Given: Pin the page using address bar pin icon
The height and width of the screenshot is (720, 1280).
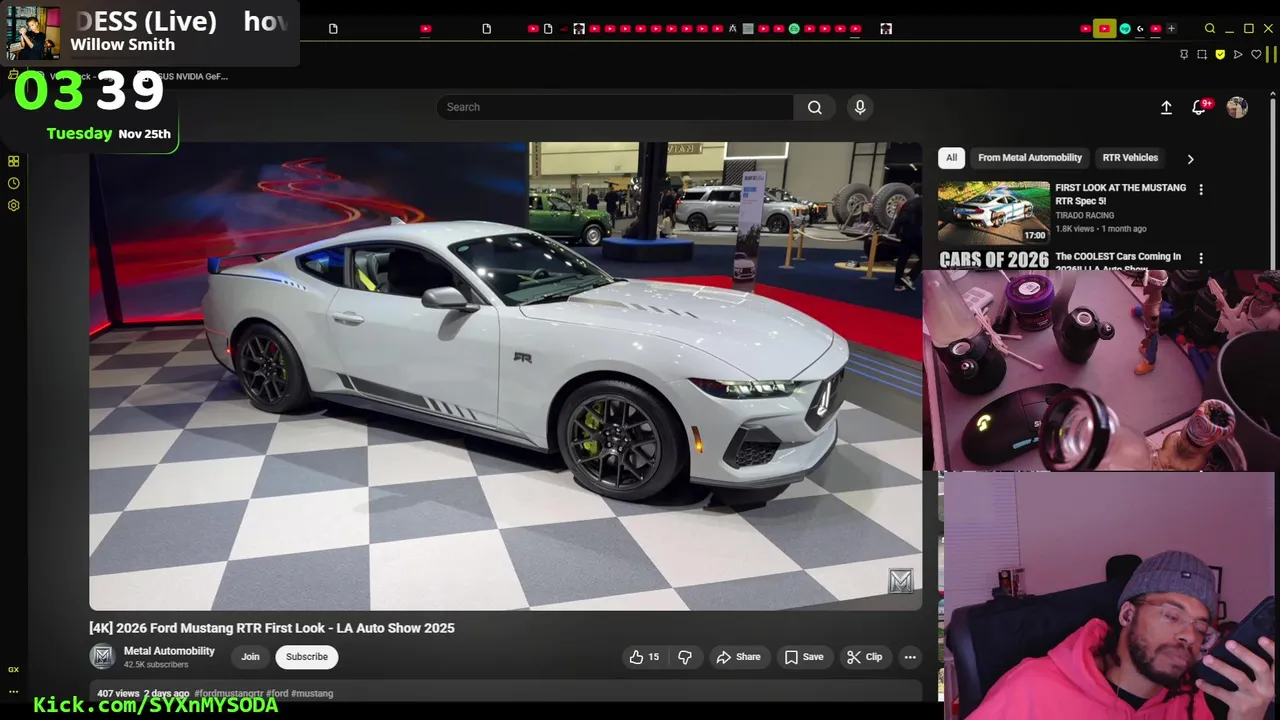Looking at the screenshot, I should (1184, 55).
